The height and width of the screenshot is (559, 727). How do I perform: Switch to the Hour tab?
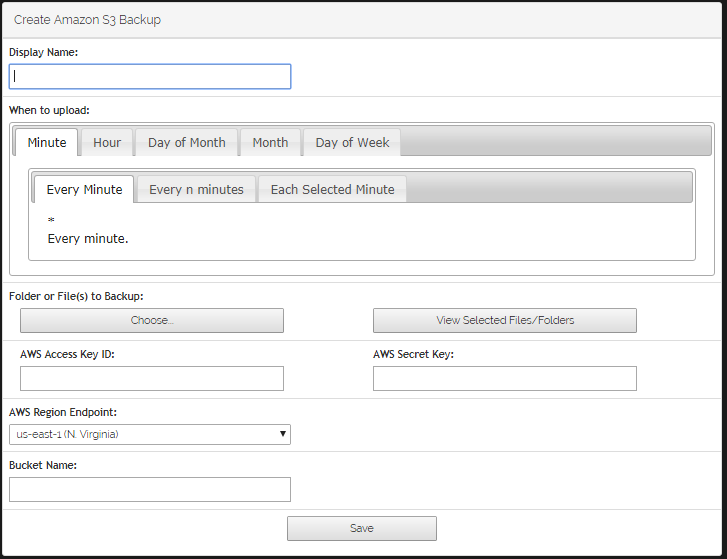pos(107,142)
